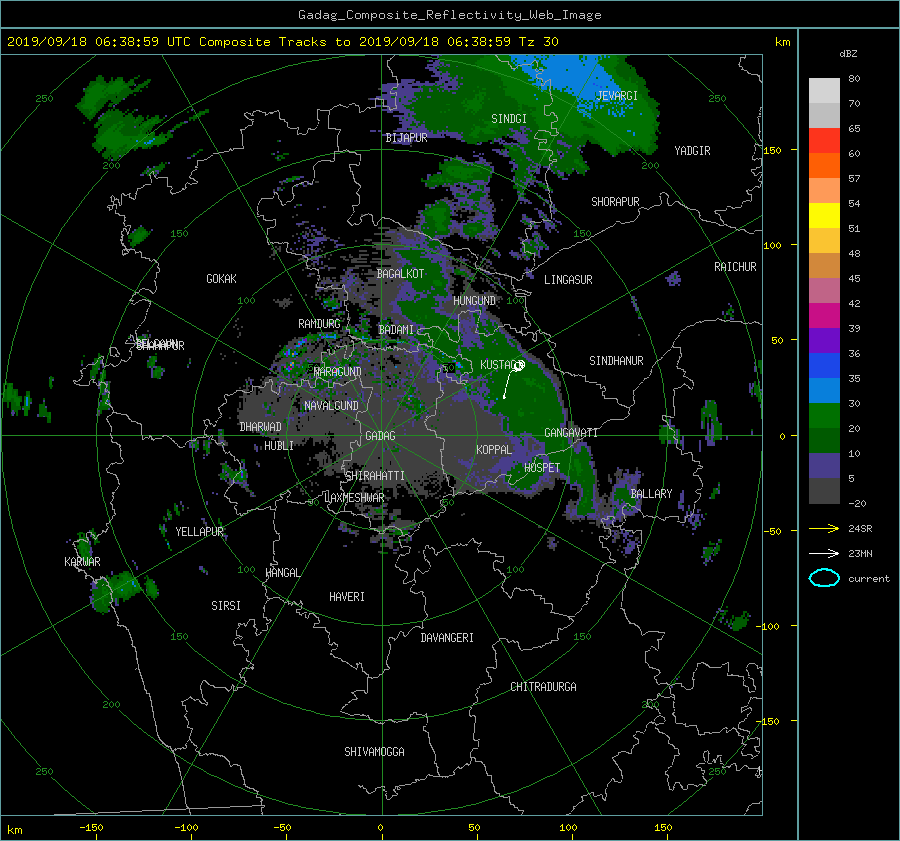Pick the blue 36 dBZ color swatch
900x841 pixels.
824,365
